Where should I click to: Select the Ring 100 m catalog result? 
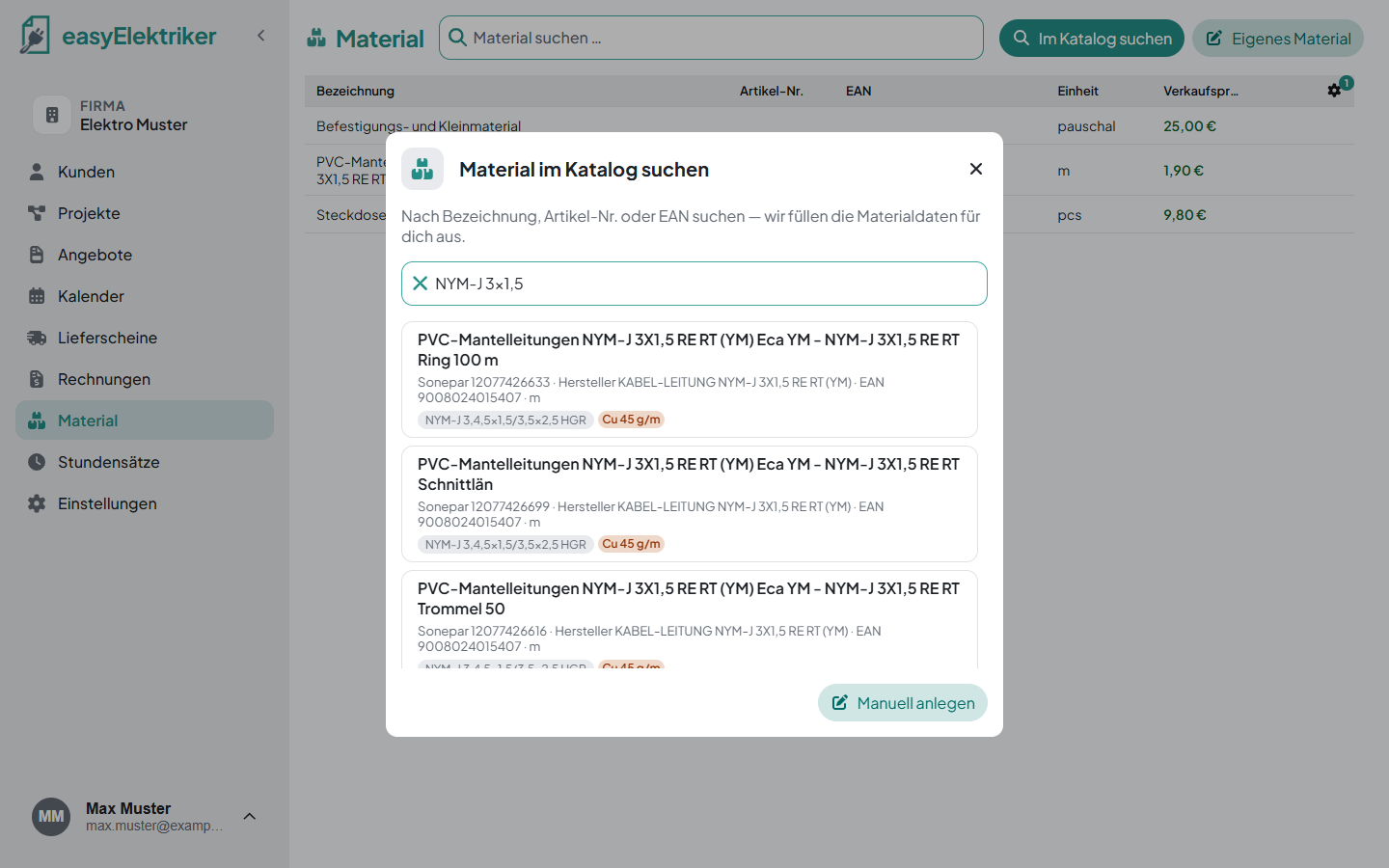coord(690,379)
